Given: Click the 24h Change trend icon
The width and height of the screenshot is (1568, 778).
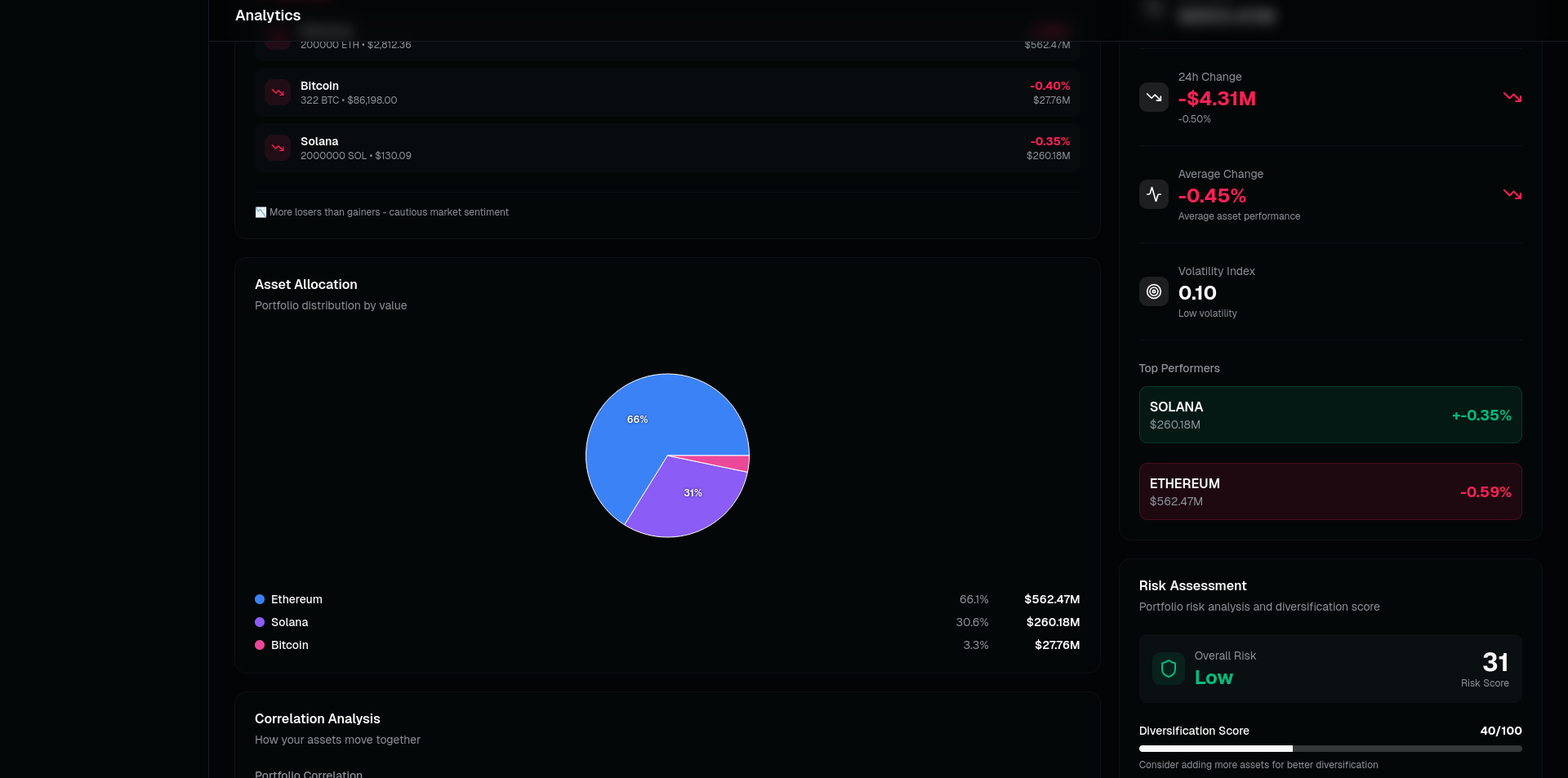Looking at the screenshot, I should pos(1153,96).
